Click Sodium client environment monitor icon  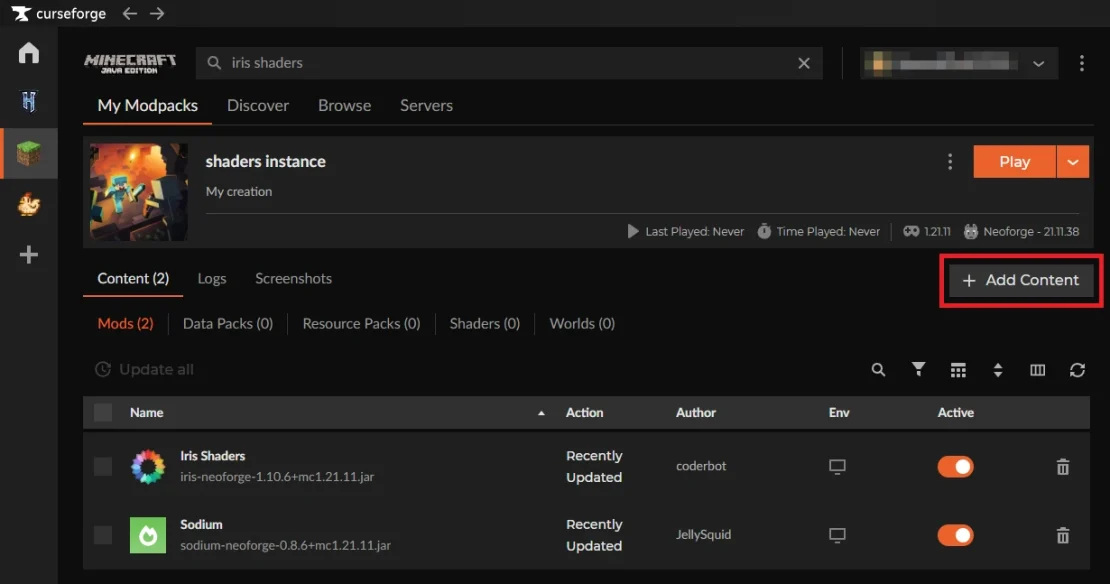tap(837, 535)
